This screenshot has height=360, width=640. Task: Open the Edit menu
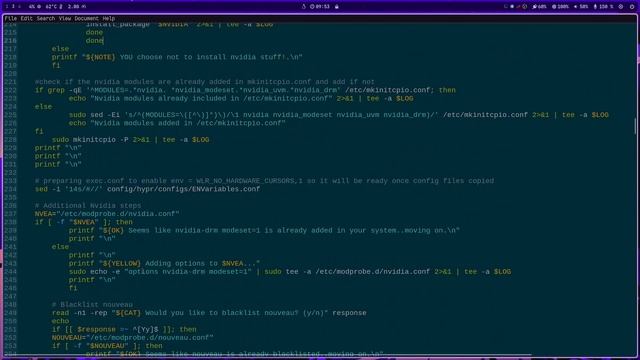[27, 18]
